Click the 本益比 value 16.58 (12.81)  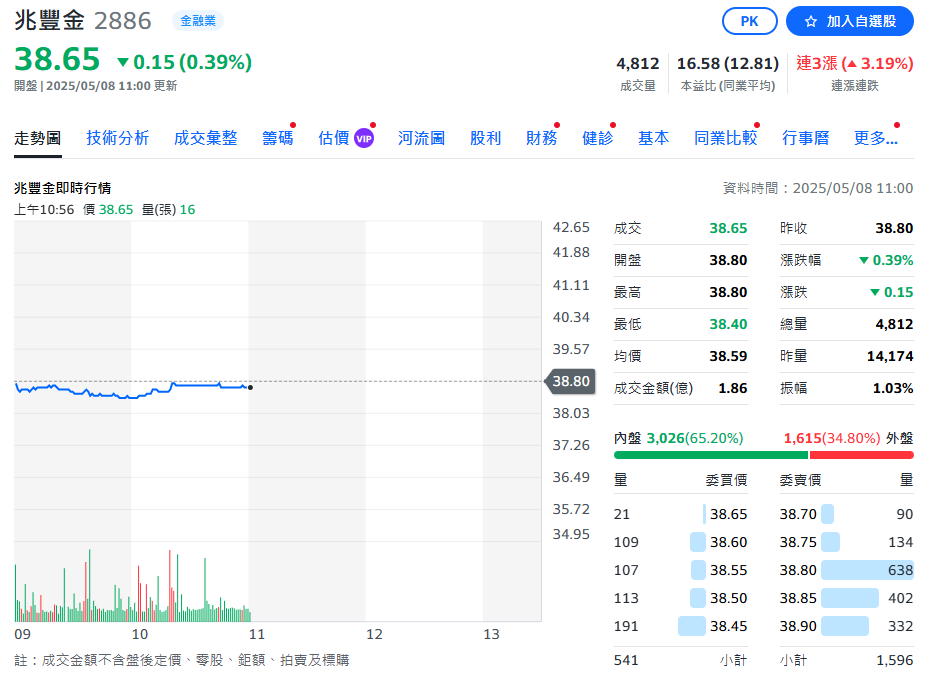pyautogui.click(x=728, y=63)
